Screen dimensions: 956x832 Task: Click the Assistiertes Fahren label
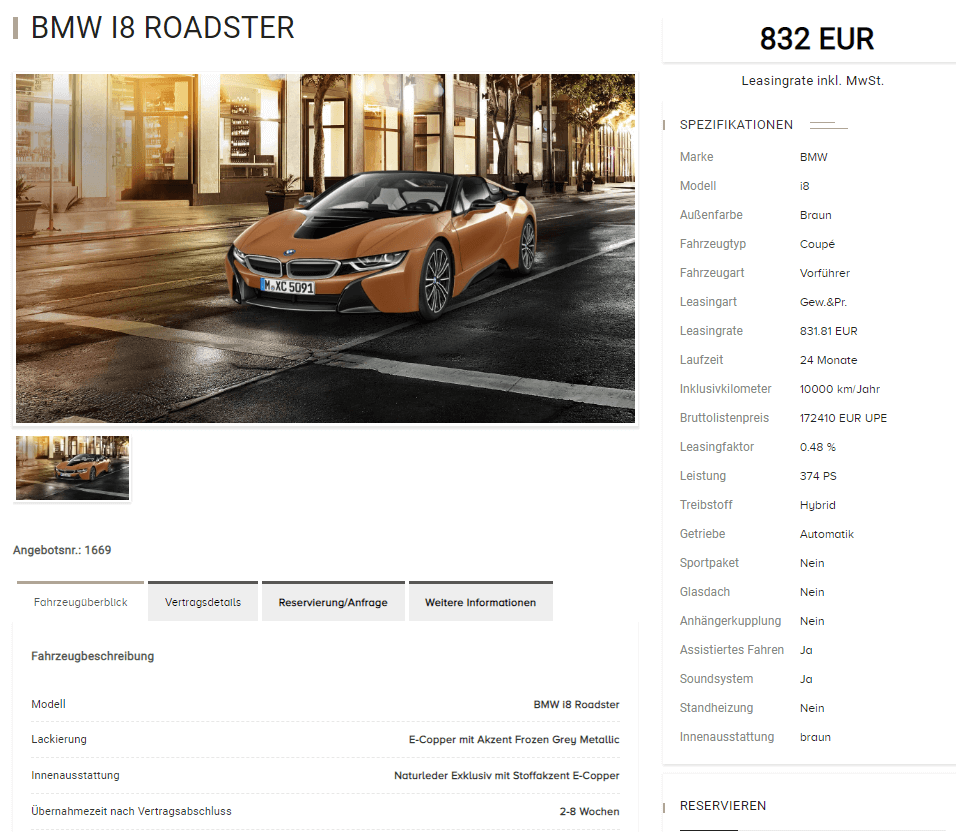(732, 650)
